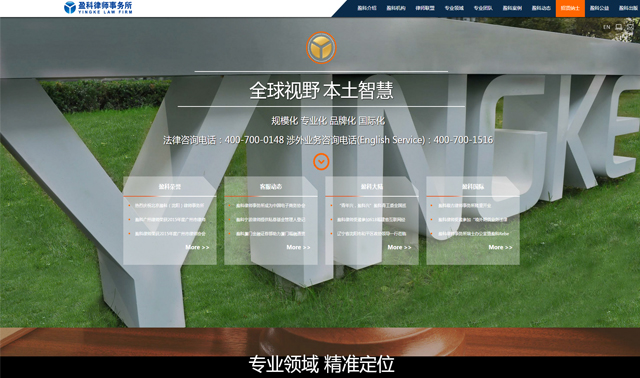Screen dimensions: 640x378
Task: Open the 盈科动态 navigation item
Action: [x=541, y=8]
